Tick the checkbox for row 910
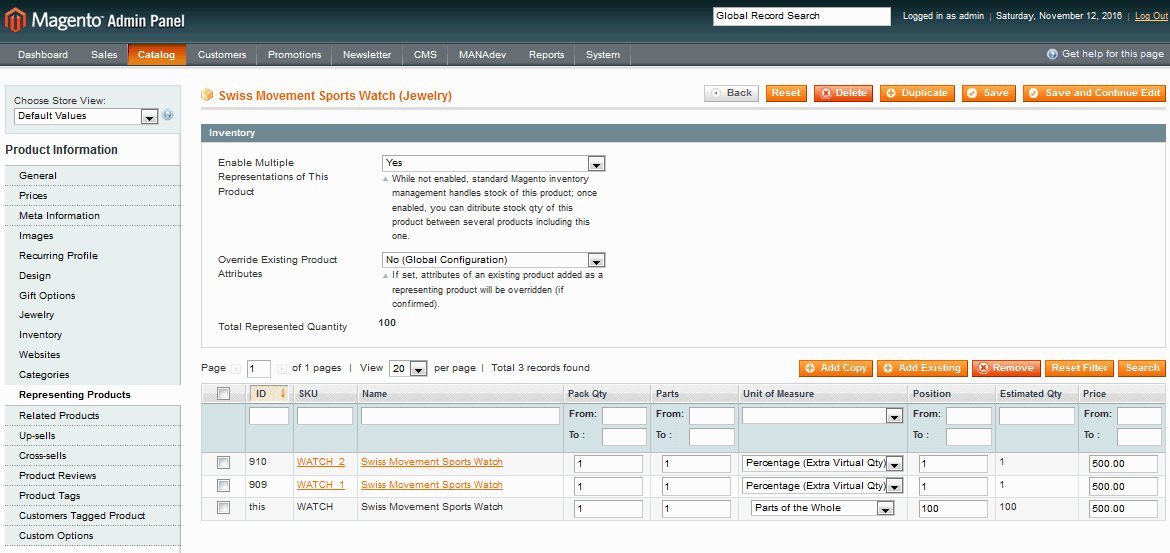The height and width of the screenshot is (553, 1170). [x=223, y=463]
